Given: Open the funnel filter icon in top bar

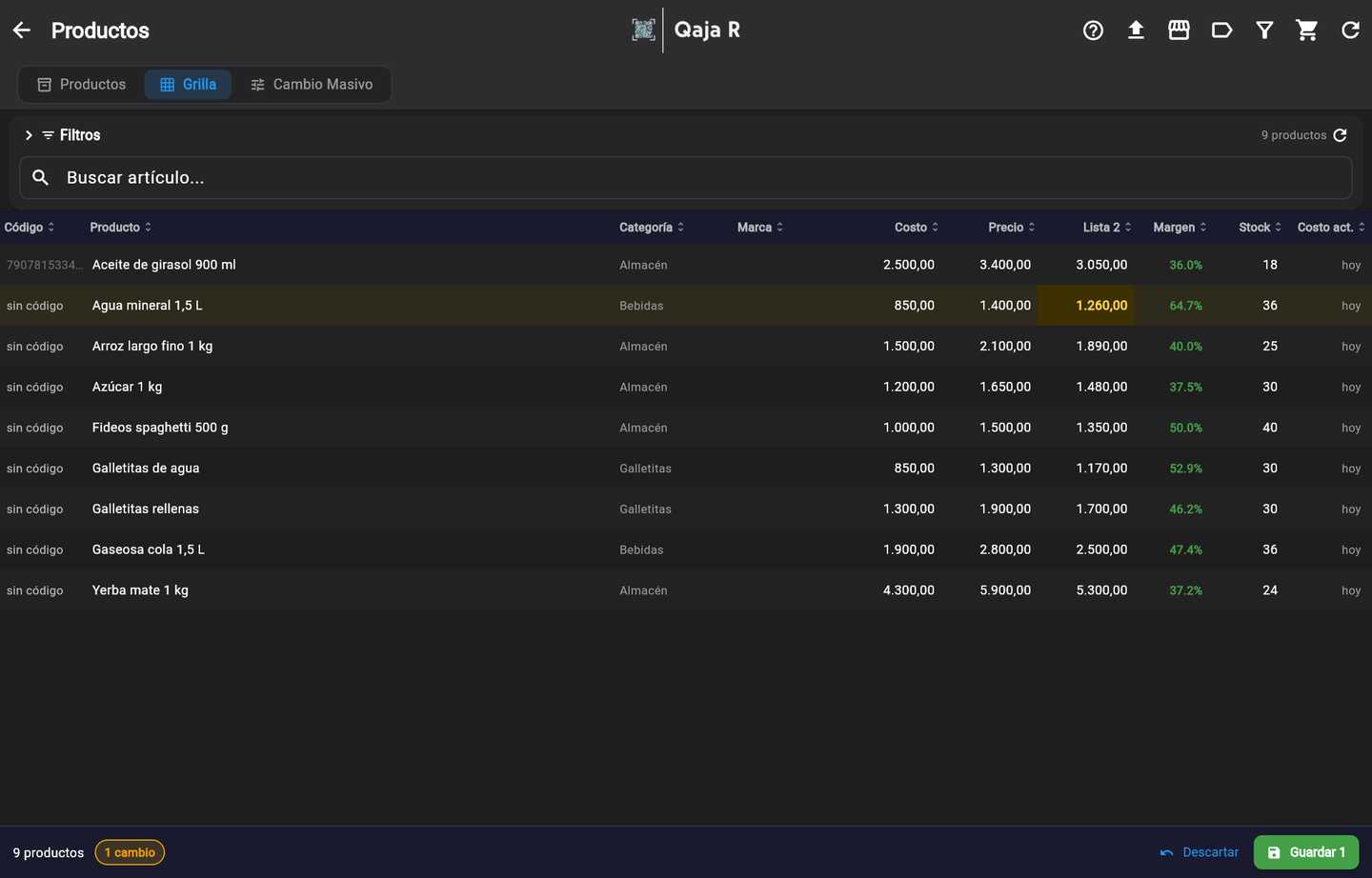Looking at the screenshot, I should click(x=1264, y=30).
